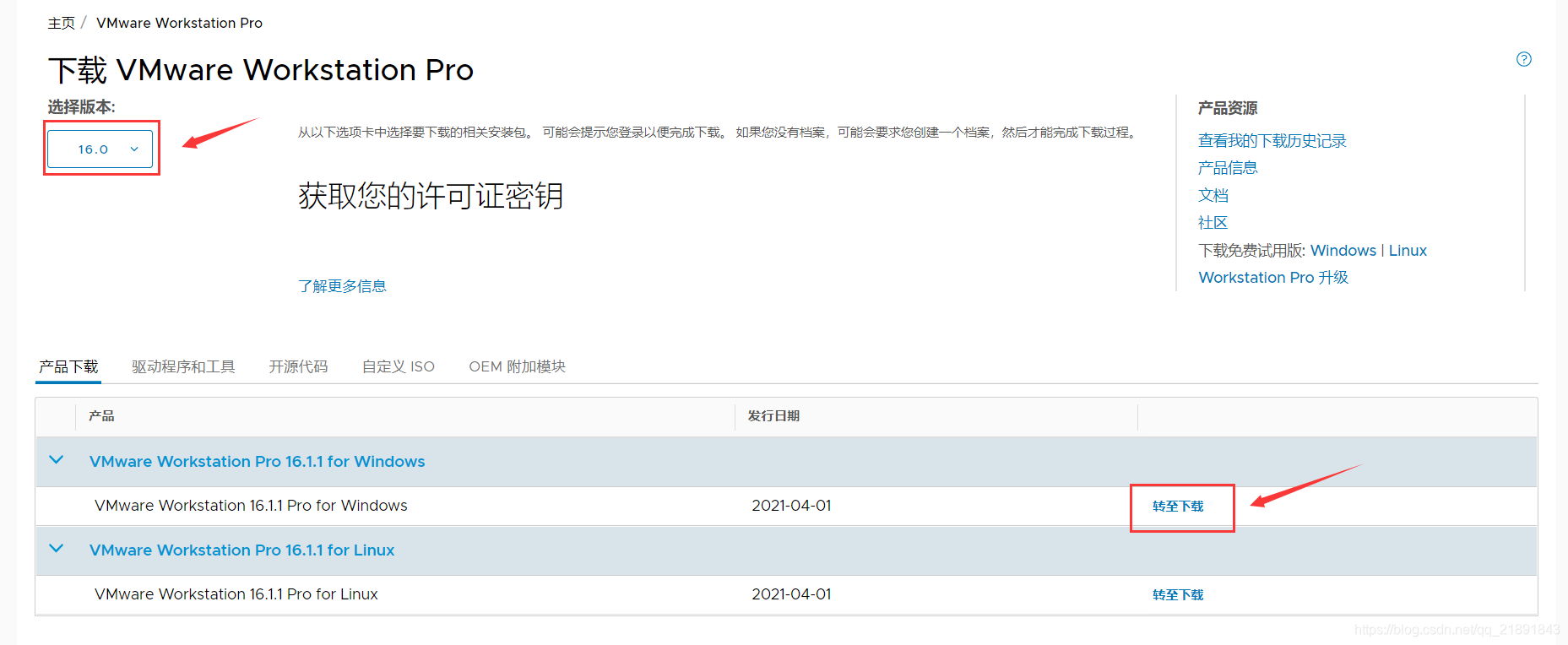Download the free trial for Windows

coord(1343,251)
